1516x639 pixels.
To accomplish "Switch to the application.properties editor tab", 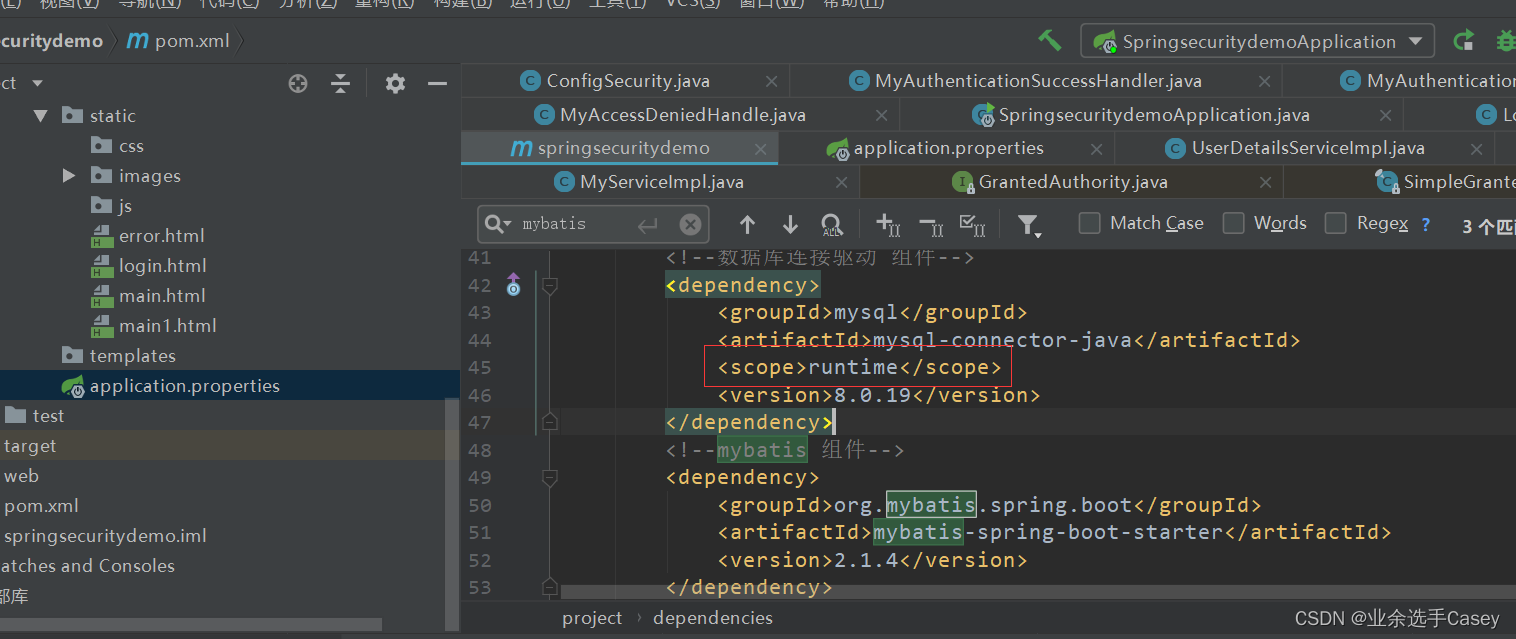I will [x=948, y=149].
